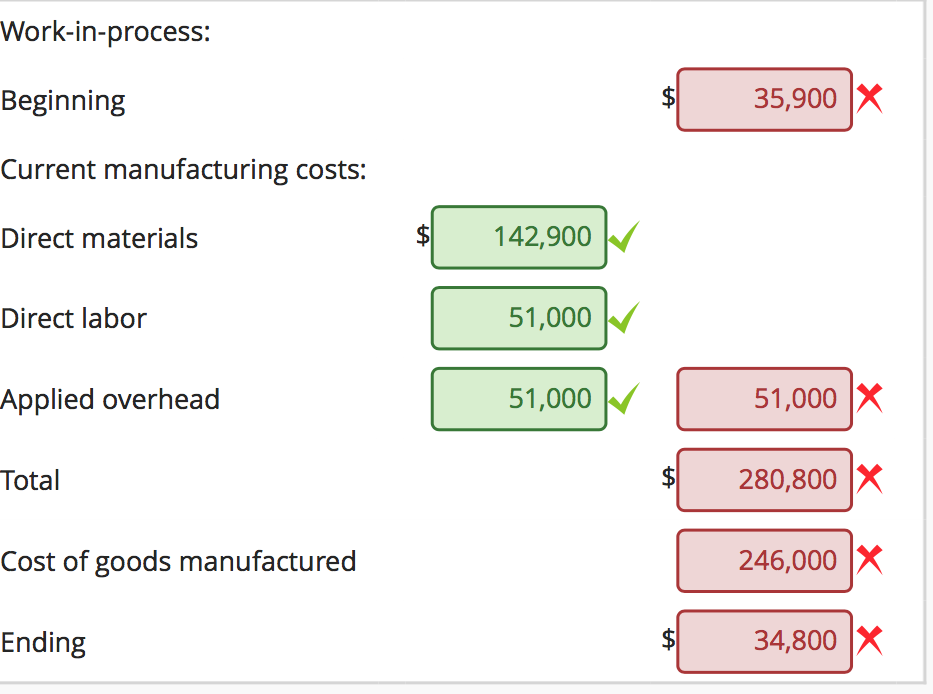This screenshot has width=933, height=694.
Task: Click the dollar sign beside the Beginning field
Action: pos(667,97)
